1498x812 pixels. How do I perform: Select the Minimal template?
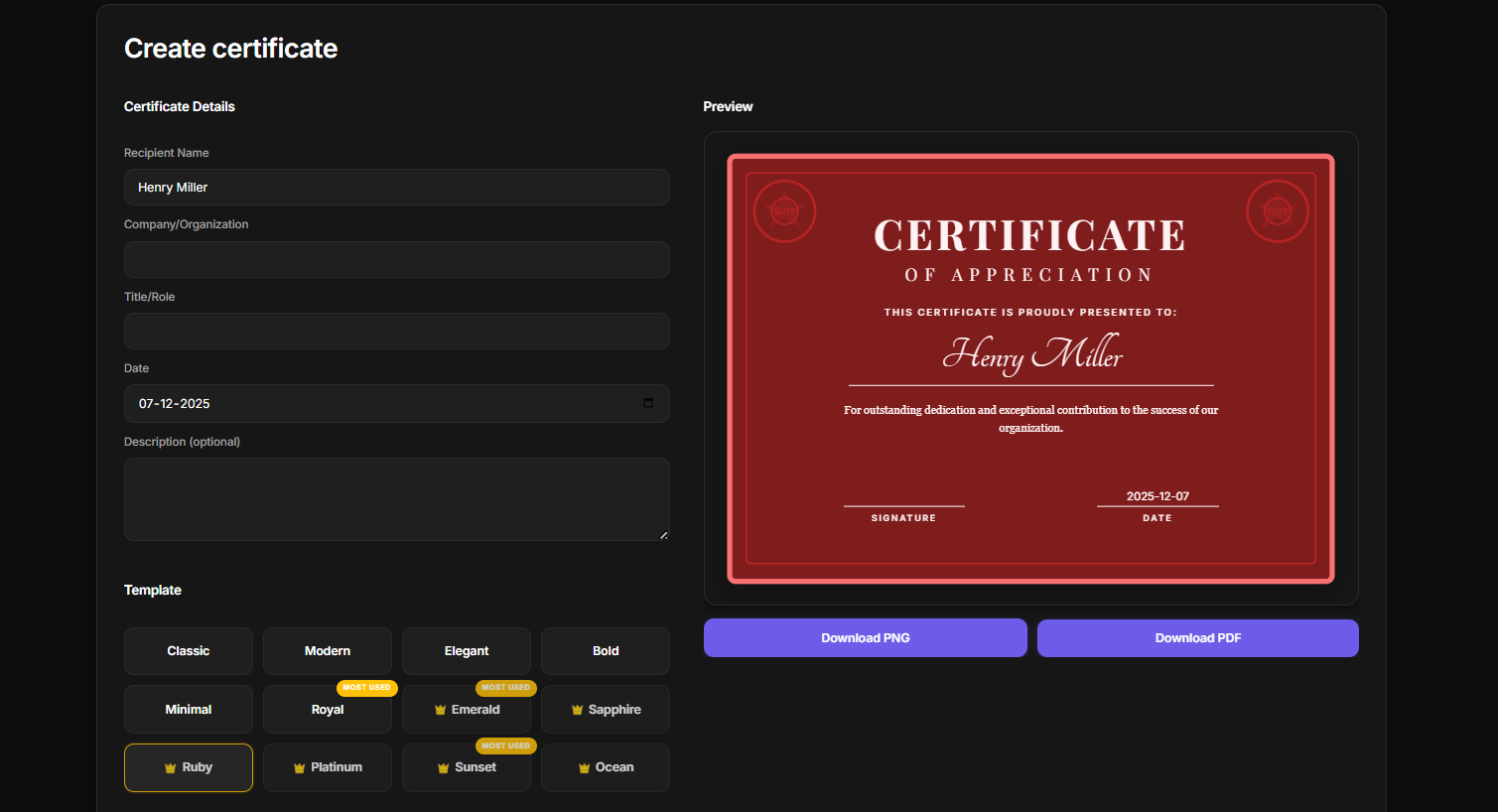tap(188, 709)
